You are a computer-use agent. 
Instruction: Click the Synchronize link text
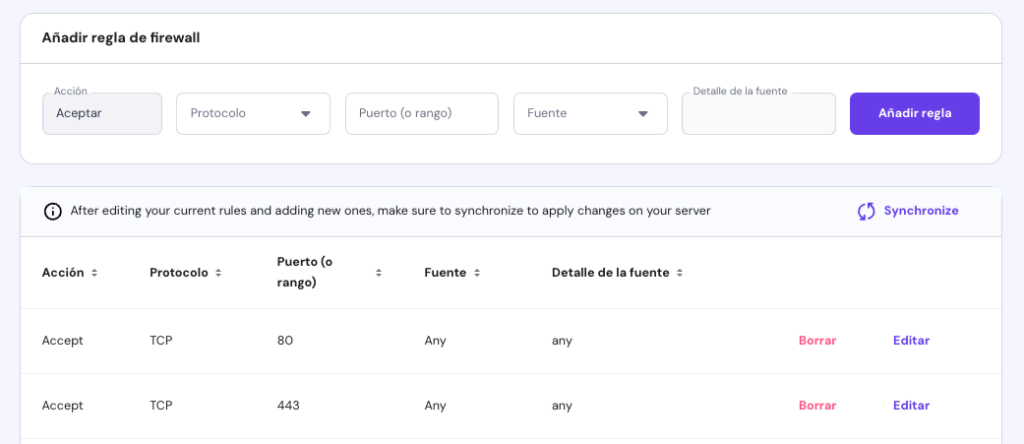(x=920, y=211)
